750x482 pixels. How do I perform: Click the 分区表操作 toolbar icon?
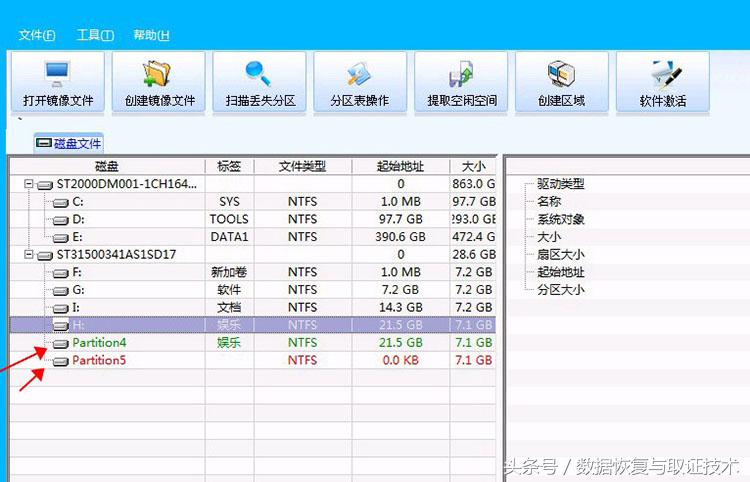point(359,74)
